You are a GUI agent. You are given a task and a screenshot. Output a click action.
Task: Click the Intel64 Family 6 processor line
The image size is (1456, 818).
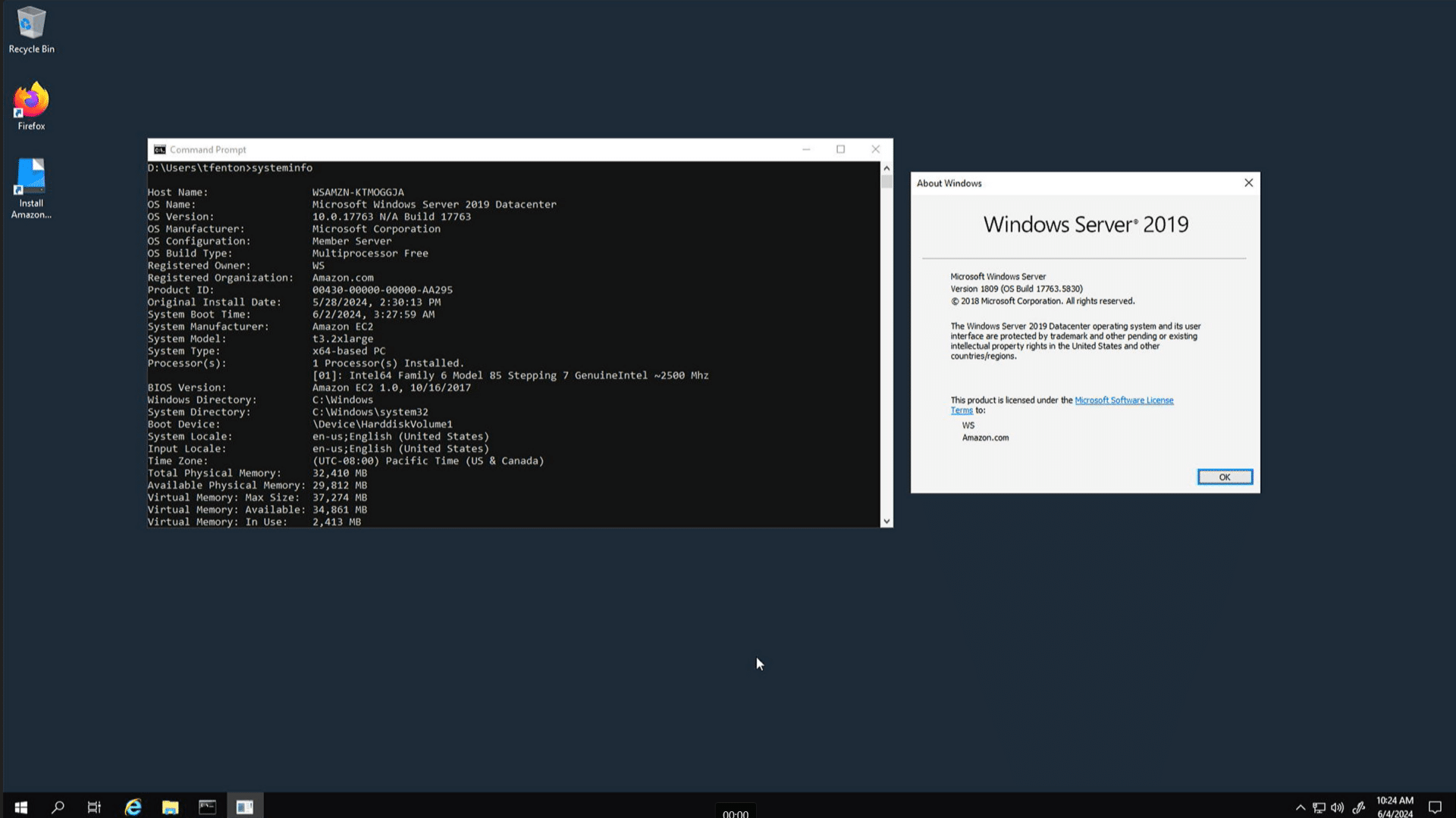(x=510, y=375)
